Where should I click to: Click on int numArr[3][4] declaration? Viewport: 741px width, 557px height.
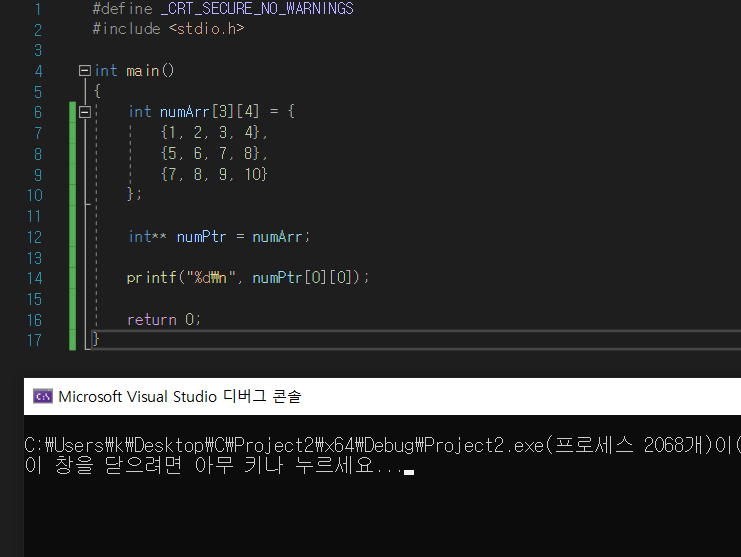point(211,112)
